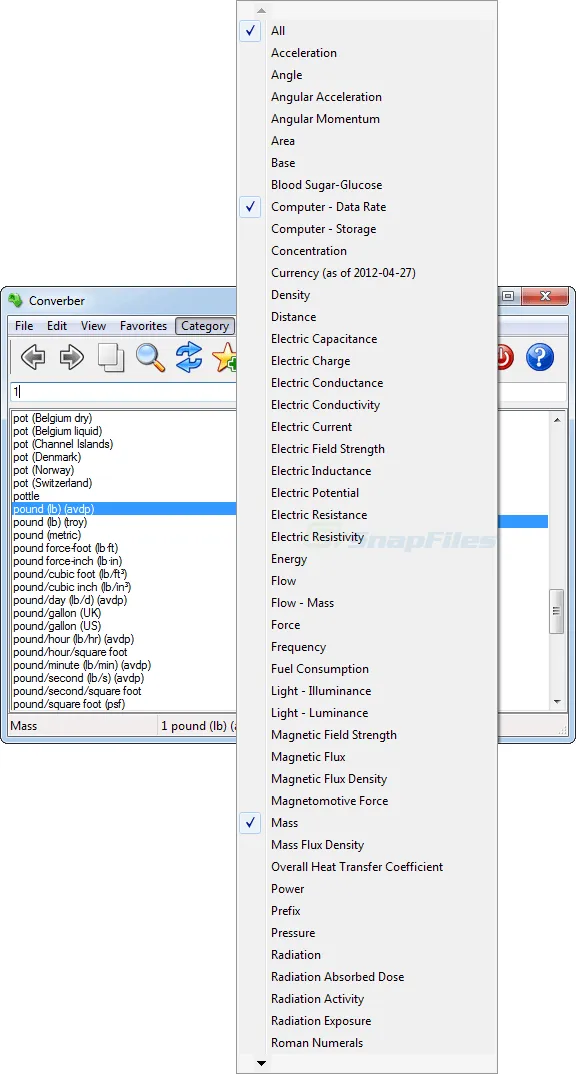Select Radiation Absorbed Dose category

(367, 977)
